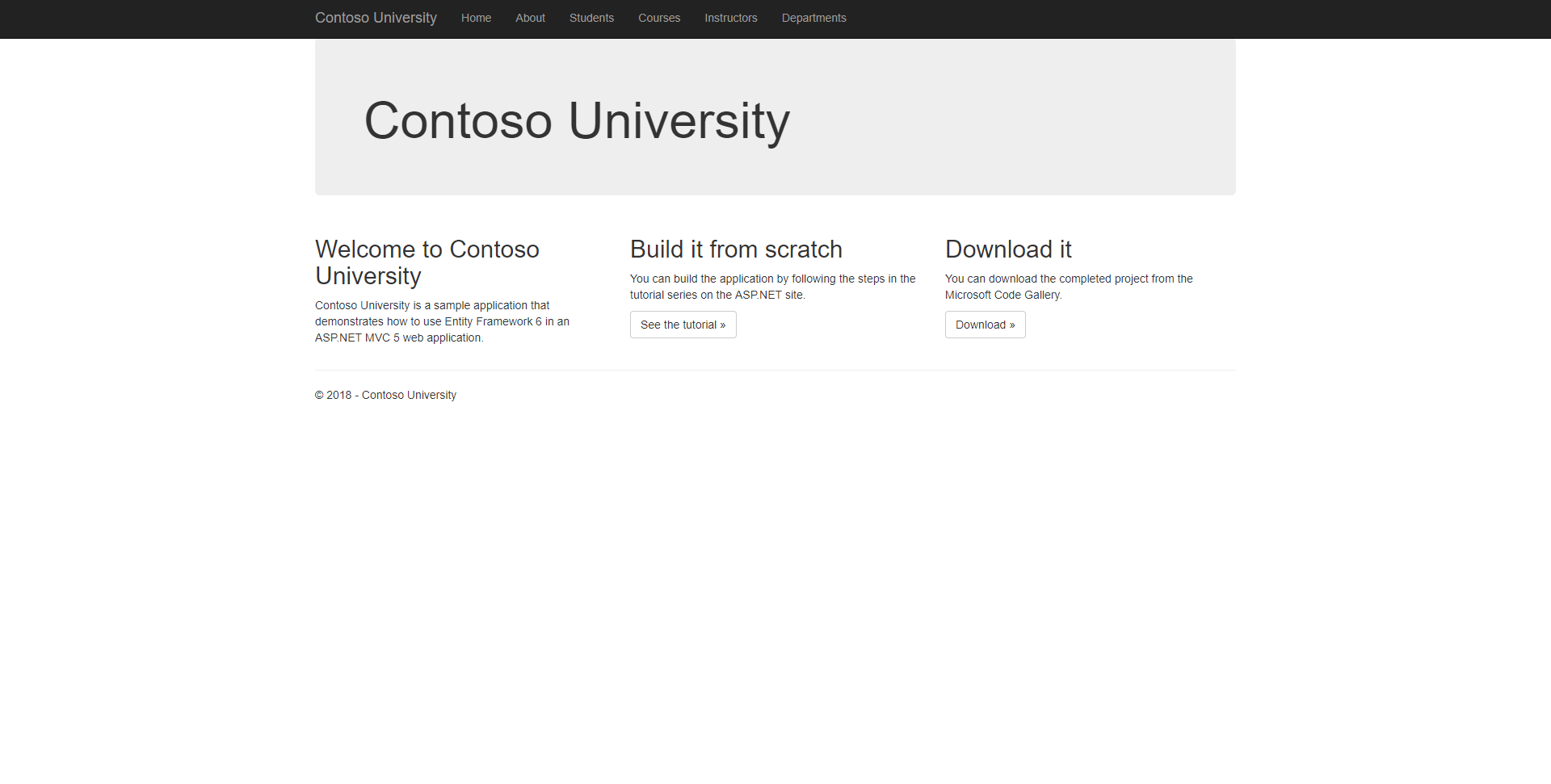Viewport: 1551px width, 784px height.
Task: Open the Departments page
Action: pos(813,18)
